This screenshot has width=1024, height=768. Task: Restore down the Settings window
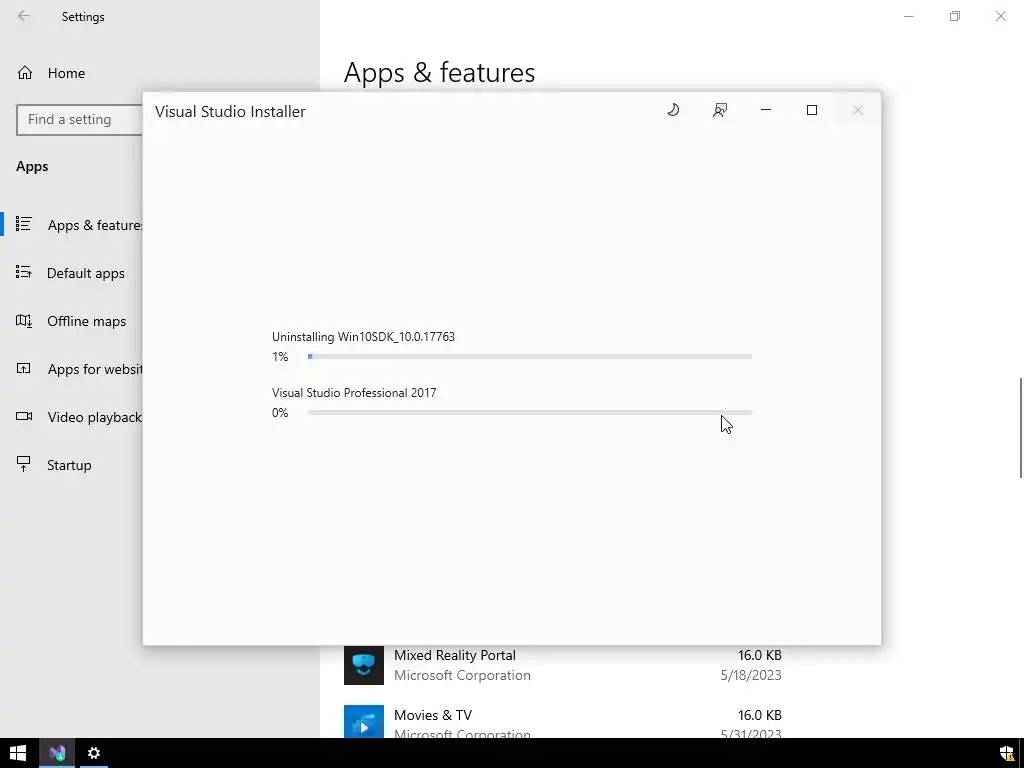click(x=955, y=16)
